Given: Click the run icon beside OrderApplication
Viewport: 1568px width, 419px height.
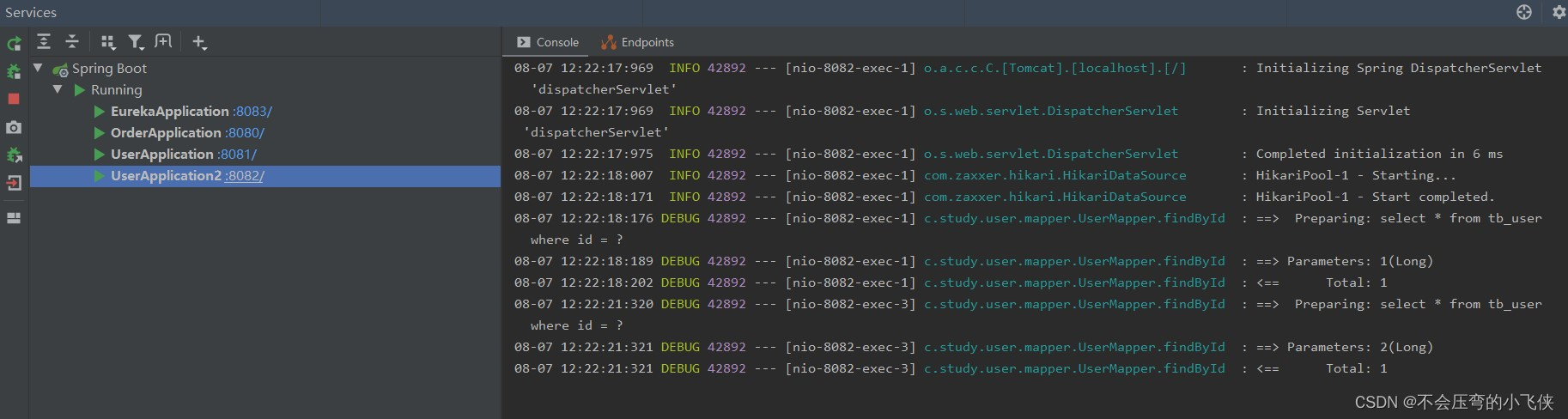Looking at the screenshot, I should (100, 133).
